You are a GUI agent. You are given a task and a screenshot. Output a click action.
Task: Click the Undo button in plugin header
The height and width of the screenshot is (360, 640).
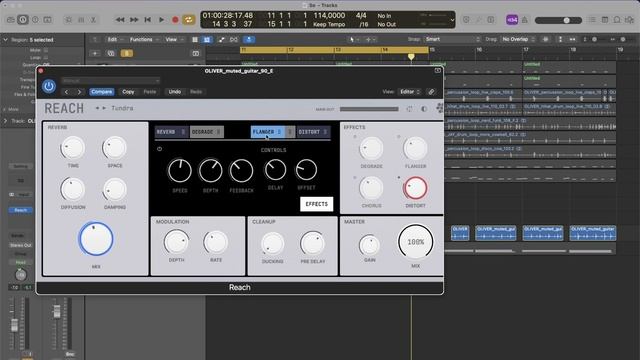175,92
